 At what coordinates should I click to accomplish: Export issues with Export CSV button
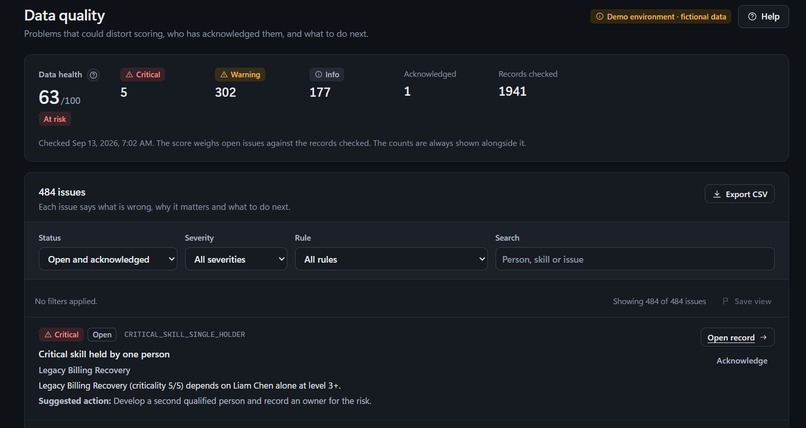point(739,194)
